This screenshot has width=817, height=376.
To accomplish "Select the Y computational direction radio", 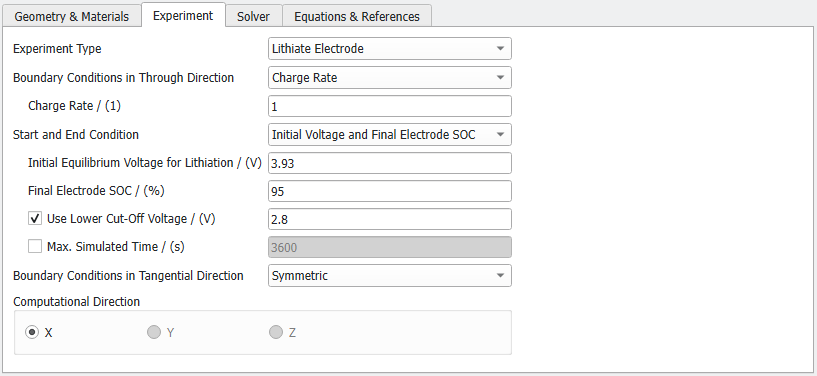I will (x=154, y=332).
